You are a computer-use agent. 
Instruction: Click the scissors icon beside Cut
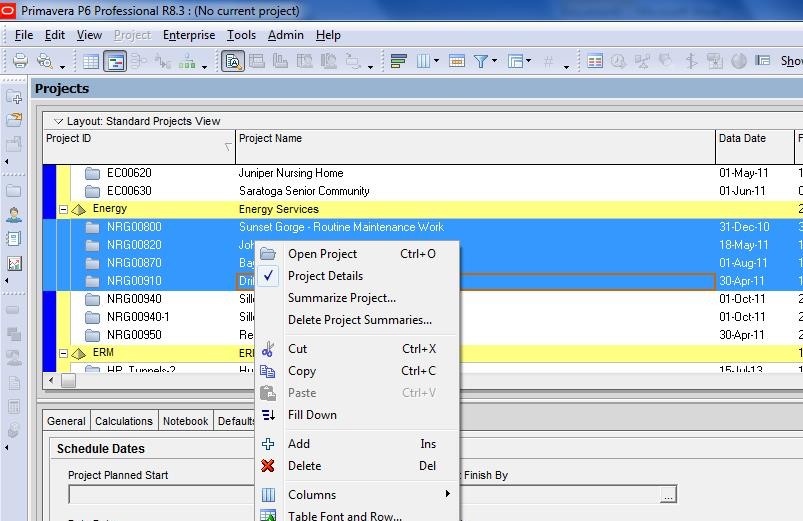pos(268,349)
